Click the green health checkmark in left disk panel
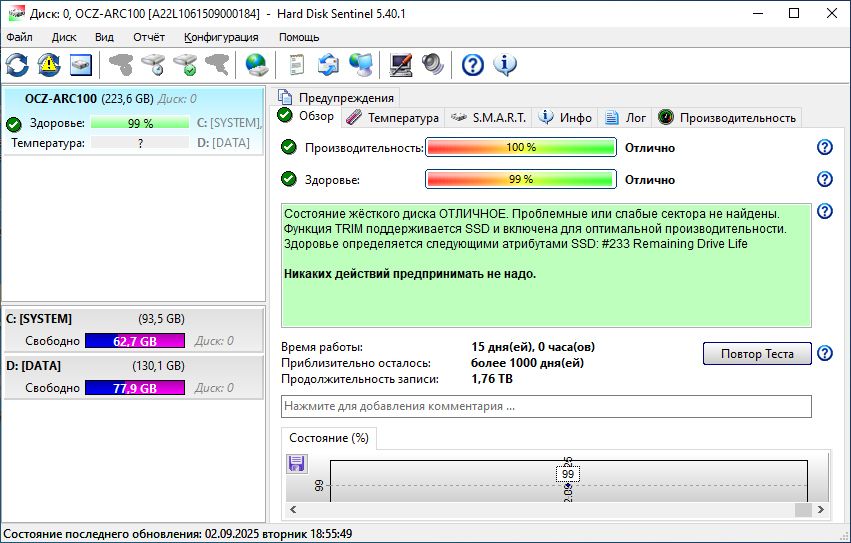Screen dimensions: 851x543 tap(14, 124)
